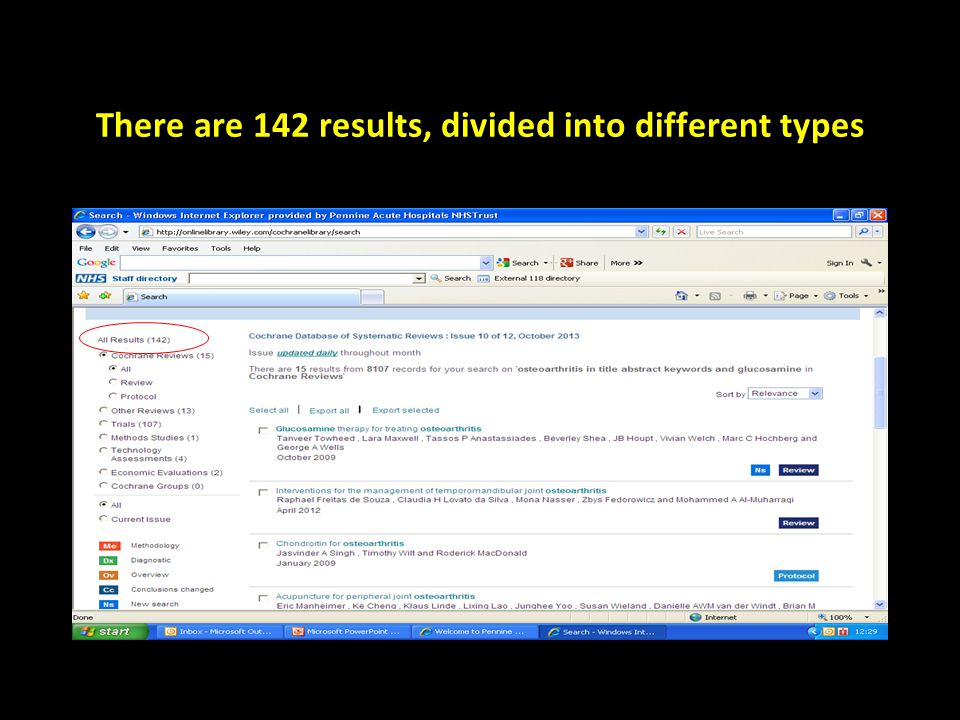Click the Ov Overview legend badge
This screenshot has height=720, width=960.
(x=109, y=575)
